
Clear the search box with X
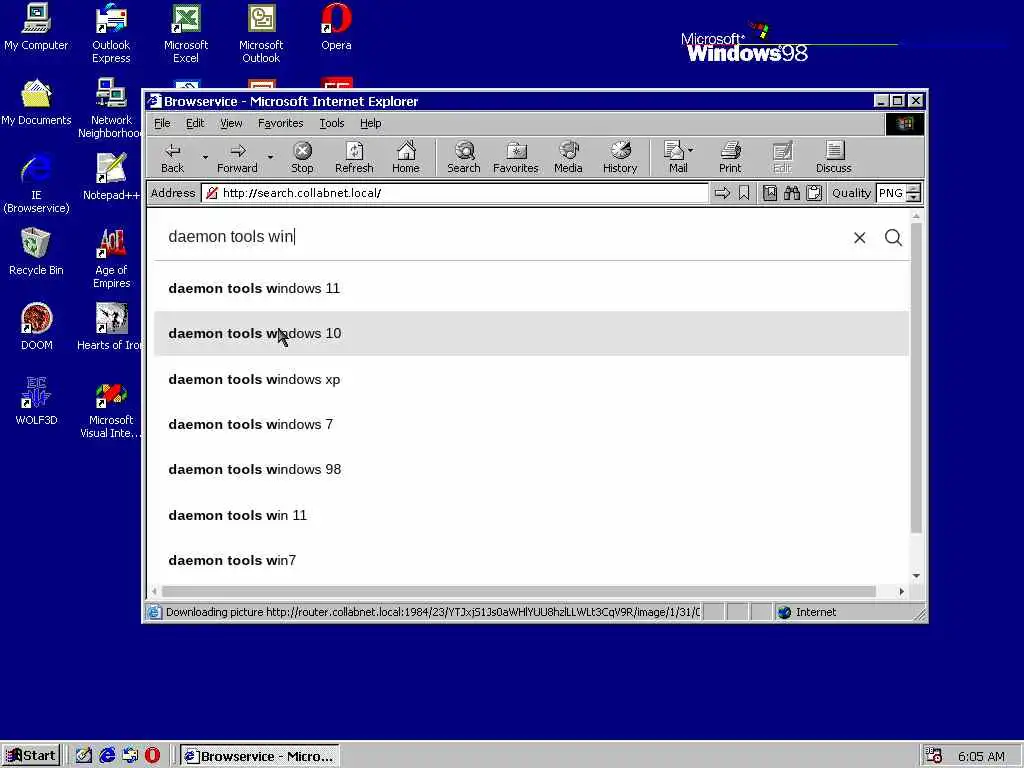pos(859,238)
